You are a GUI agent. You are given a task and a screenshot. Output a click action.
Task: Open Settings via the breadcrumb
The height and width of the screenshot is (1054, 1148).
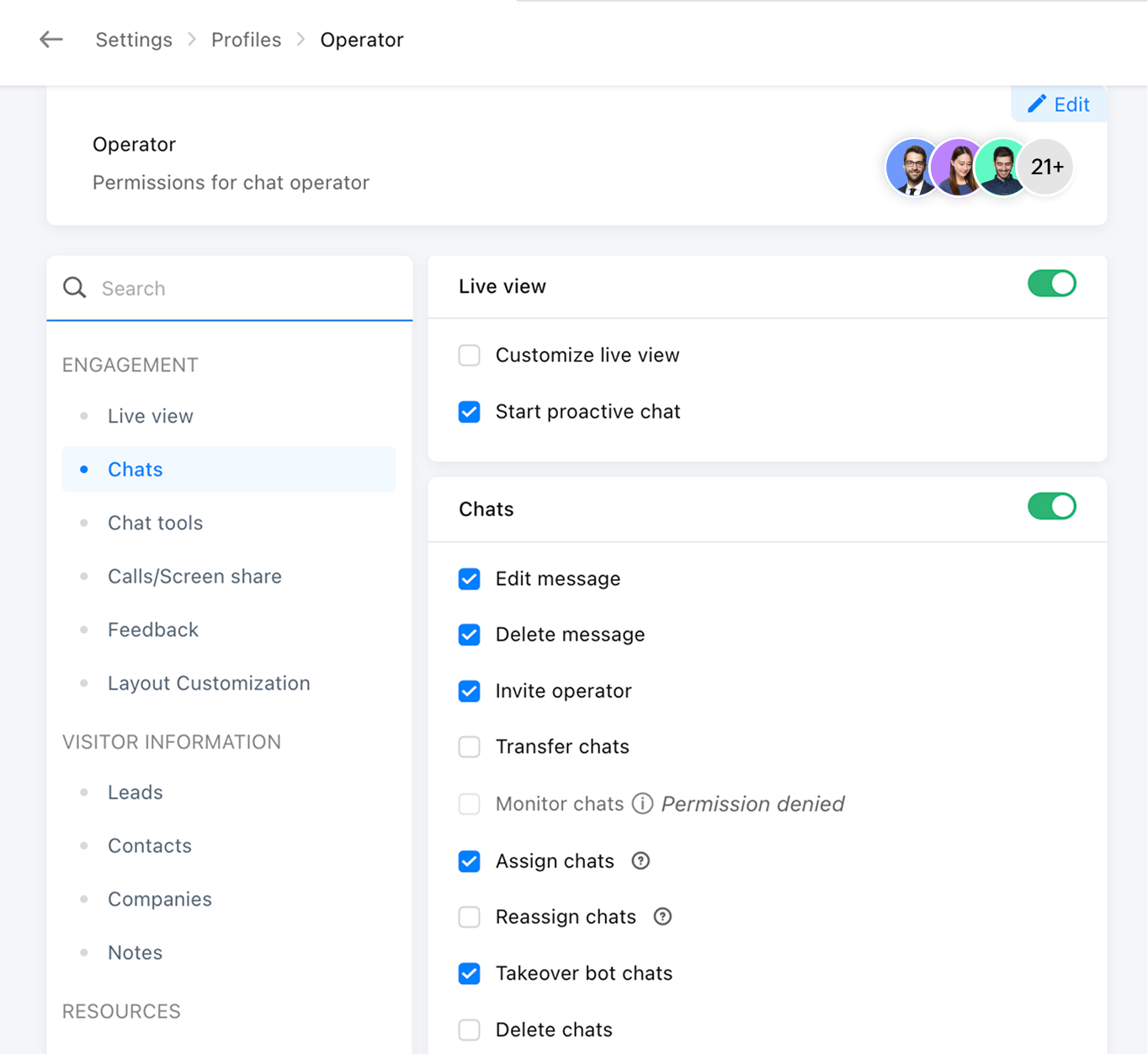[x=133, y=40]
